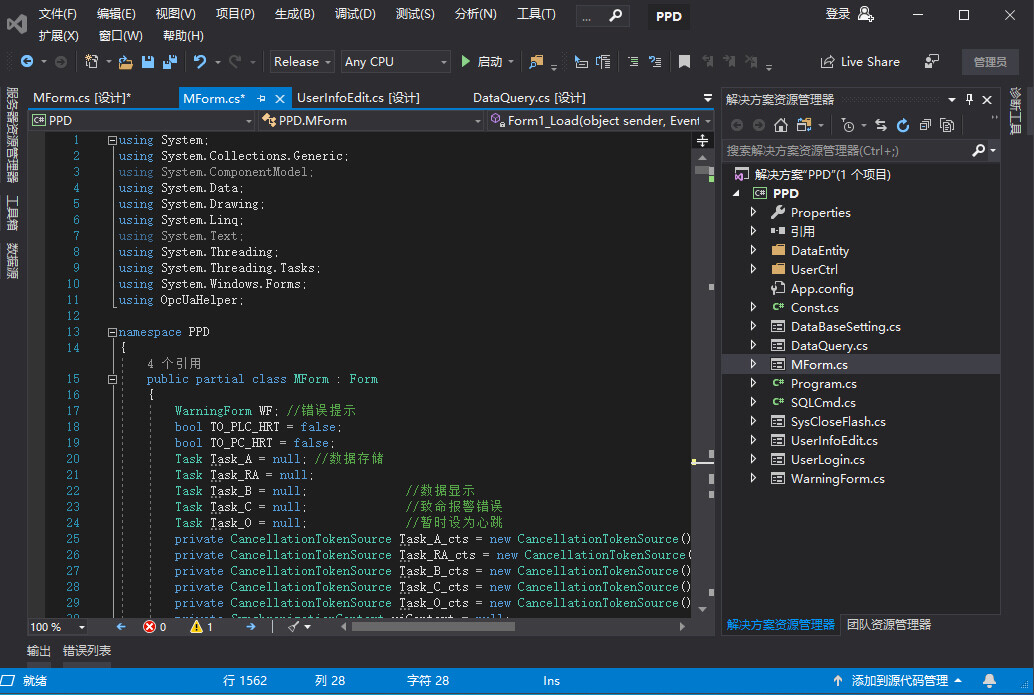The width and height of the screenshot is (1034, 695).
Task: Click the account sign-in person icon
Action: (x=866, y=14)
